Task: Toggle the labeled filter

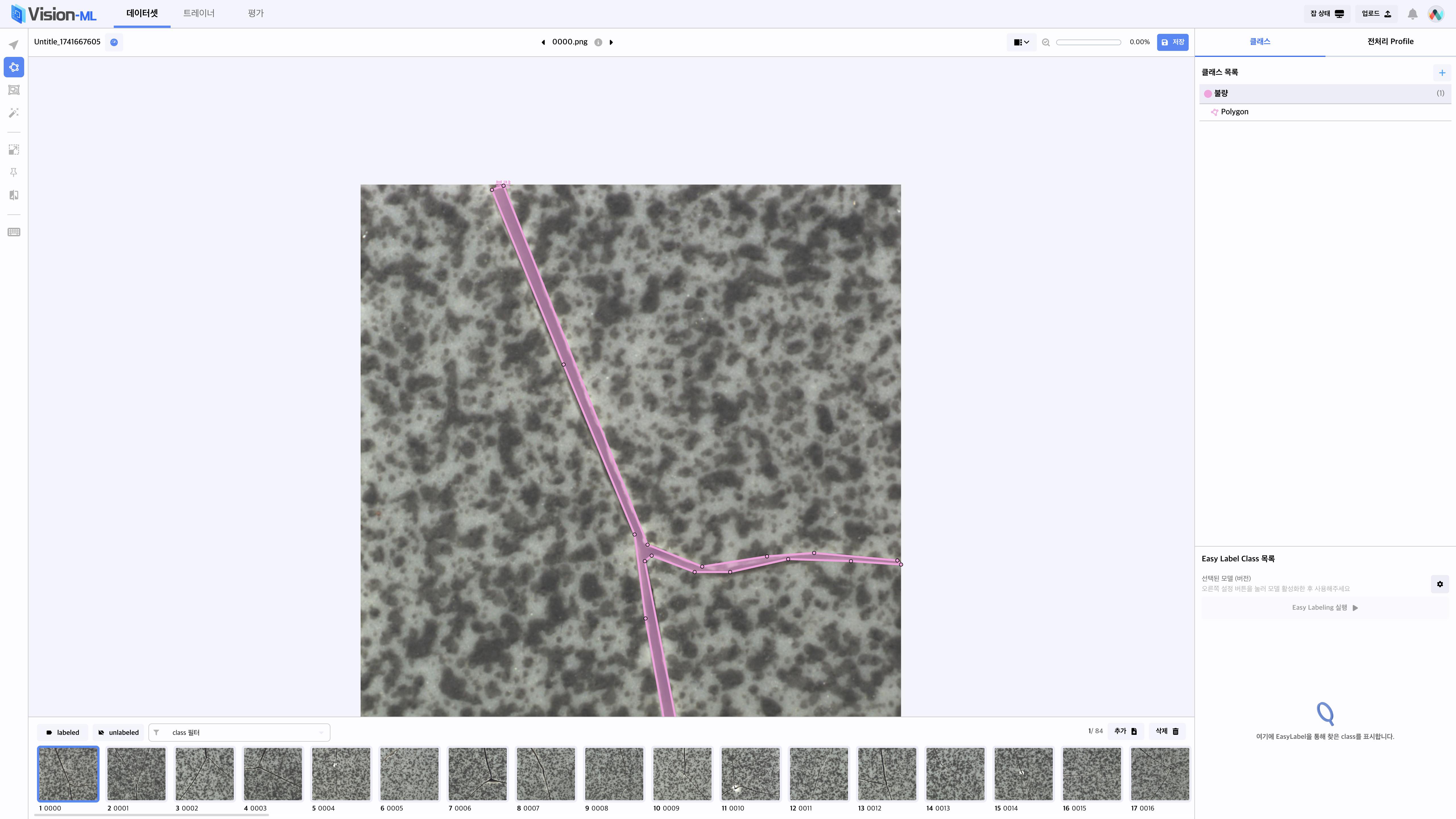Action: 63,733
